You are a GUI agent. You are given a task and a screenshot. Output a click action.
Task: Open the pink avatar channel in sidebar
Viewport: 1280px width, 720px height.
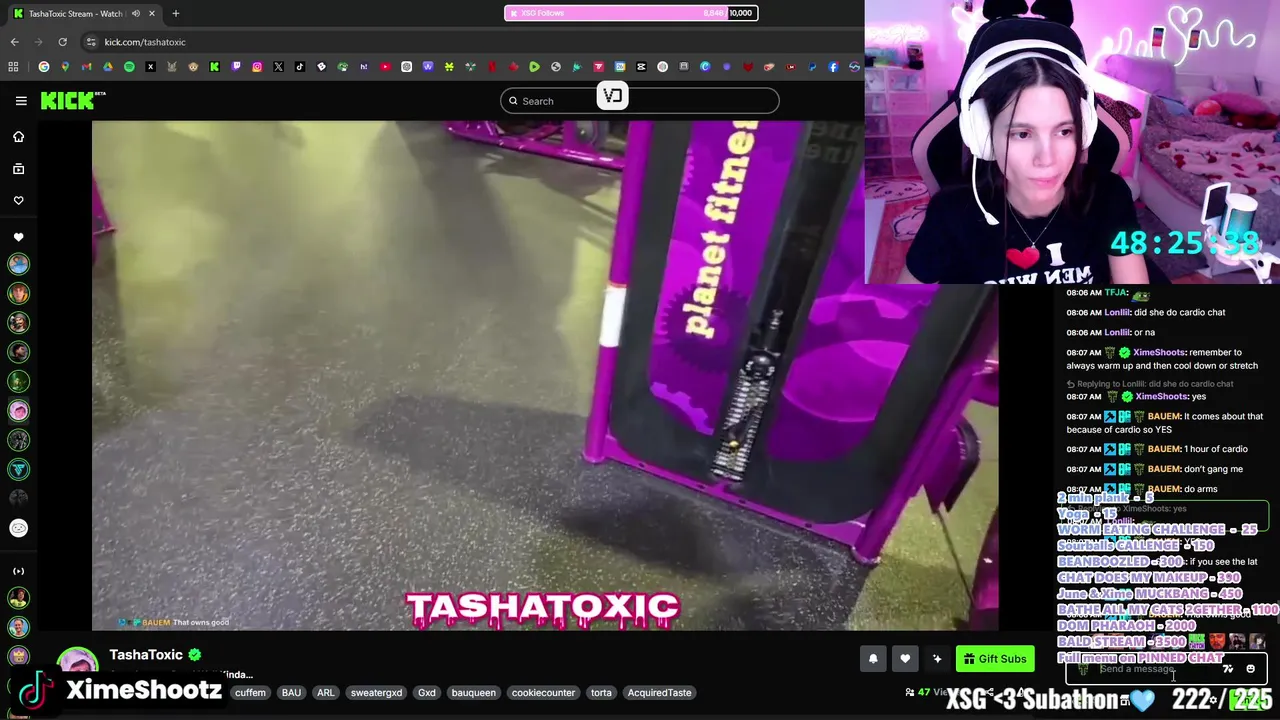click(x=18, y=410)
